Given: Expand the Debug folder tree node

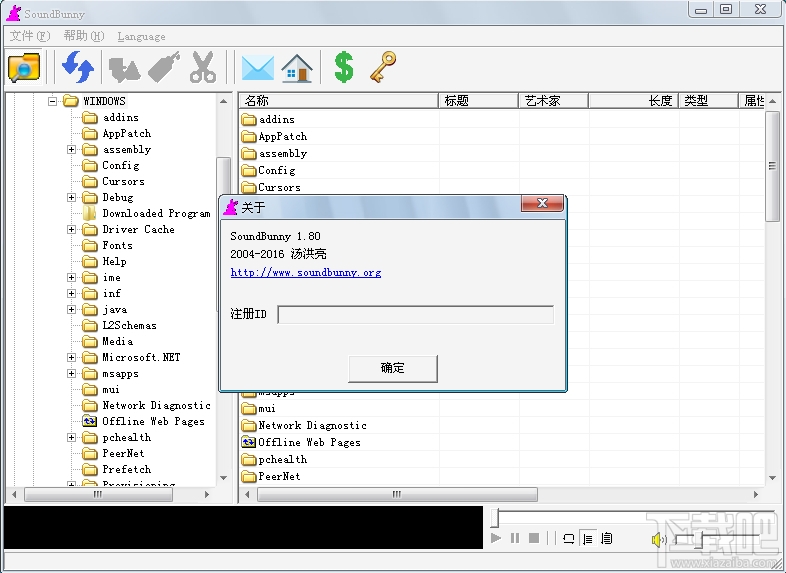Looking at the screenshot, I should coord(71,198).
